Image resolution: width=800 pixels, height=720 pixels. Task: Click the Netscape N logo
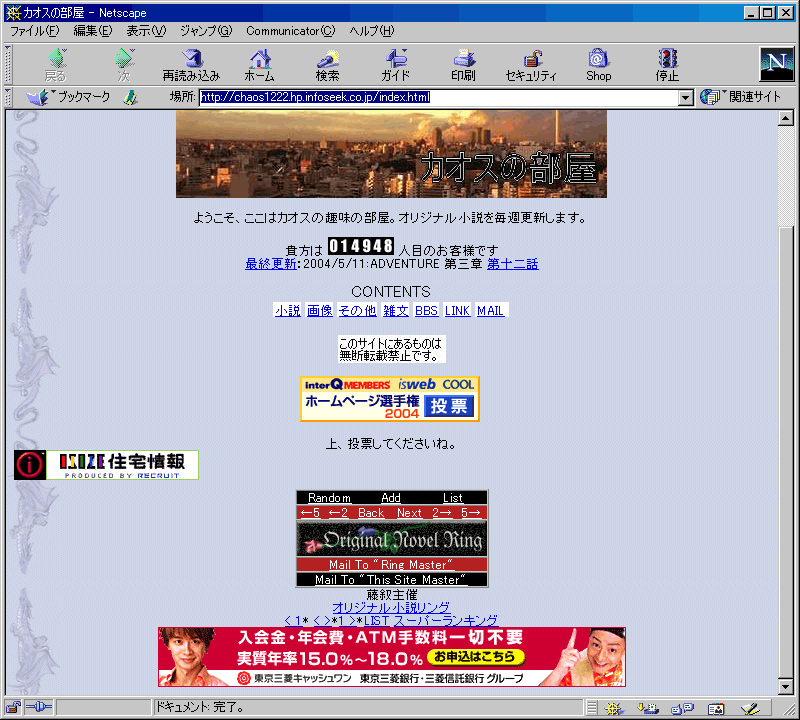[x=777, y=64]
